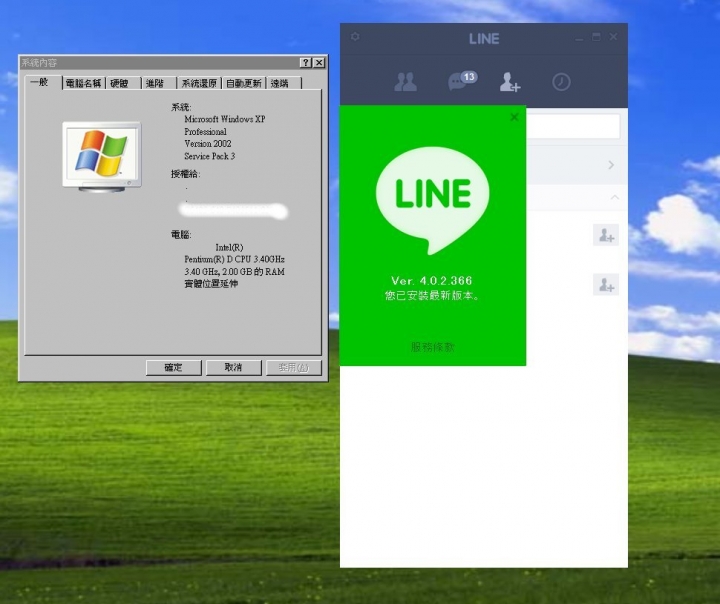The image size is (720, 604).
Task: Open the LINE friends list tab
Action: pos(405,82)
